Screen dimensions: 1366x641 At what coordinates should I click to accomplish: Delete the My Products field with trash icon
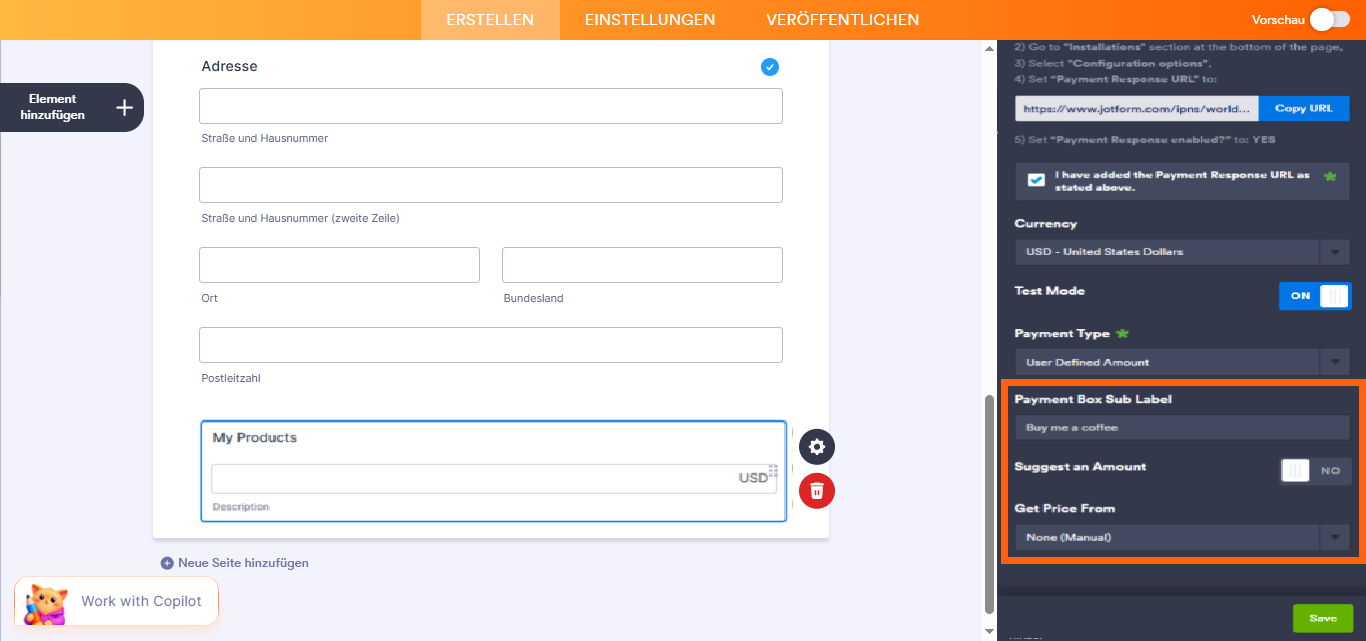click(816, 491)
